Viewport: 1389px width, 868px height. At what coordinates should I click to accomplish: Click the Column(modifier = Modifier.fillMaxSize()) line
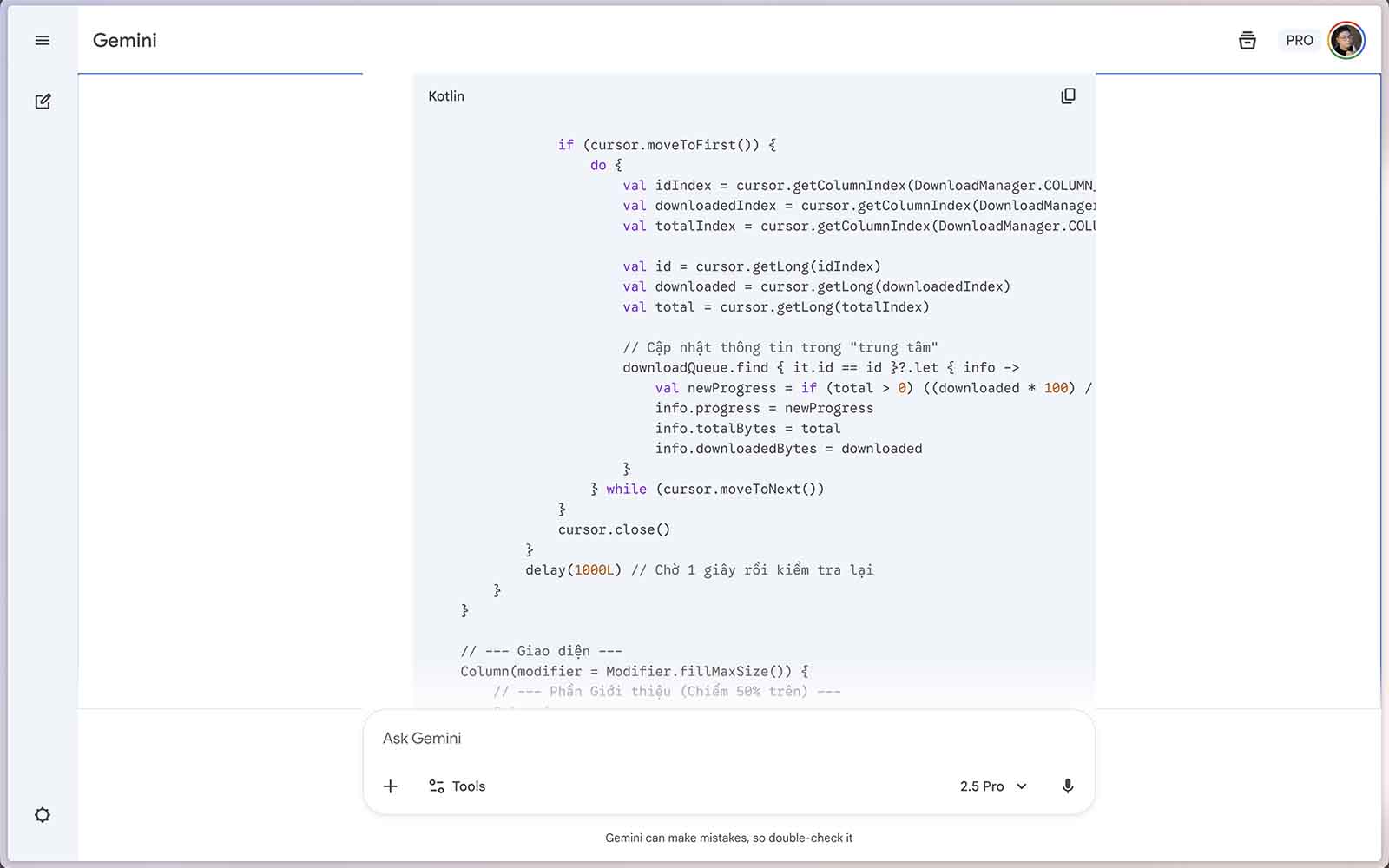pos(634,672)
